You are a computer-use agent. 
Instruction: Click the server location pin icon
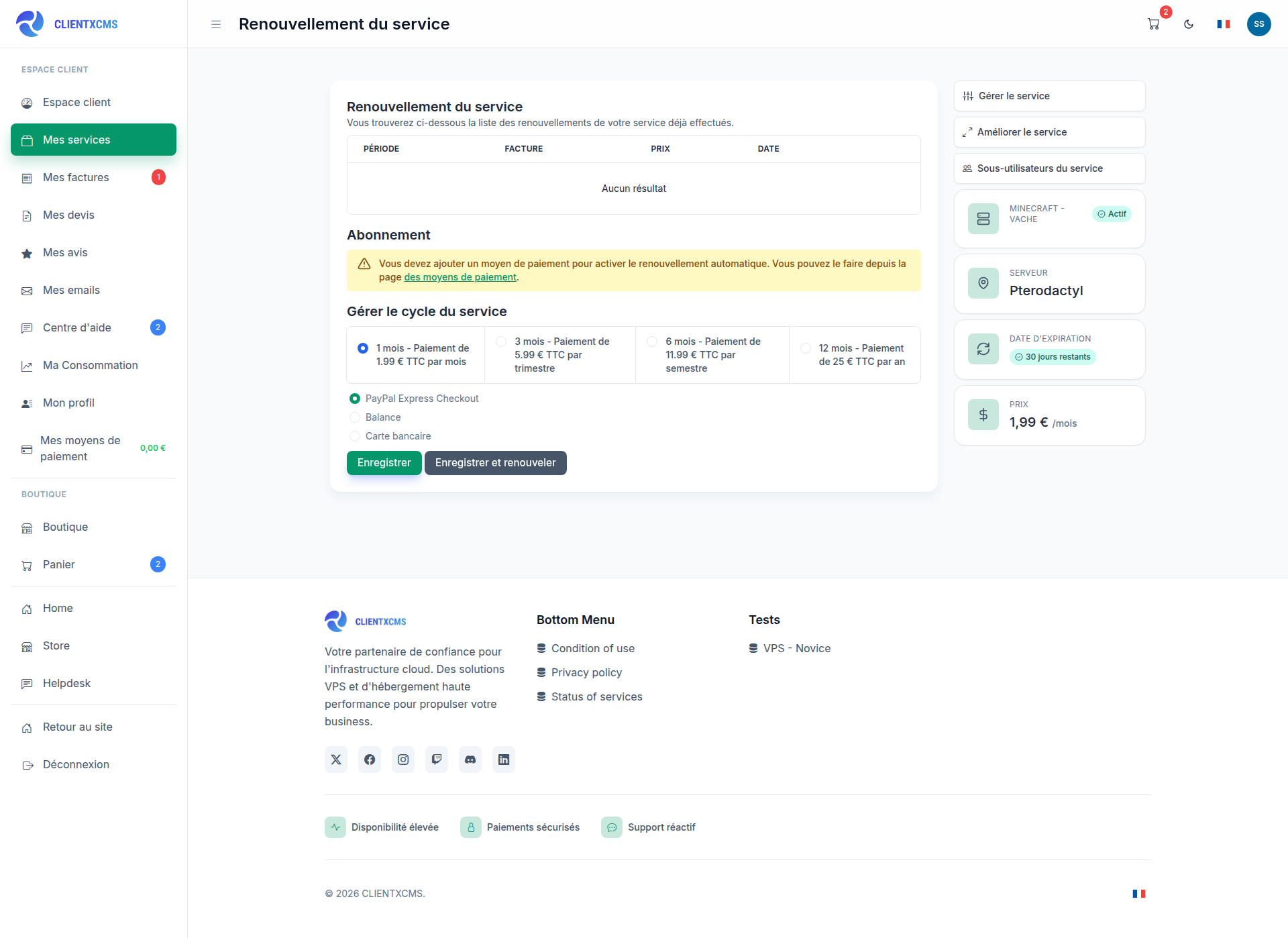983,283
